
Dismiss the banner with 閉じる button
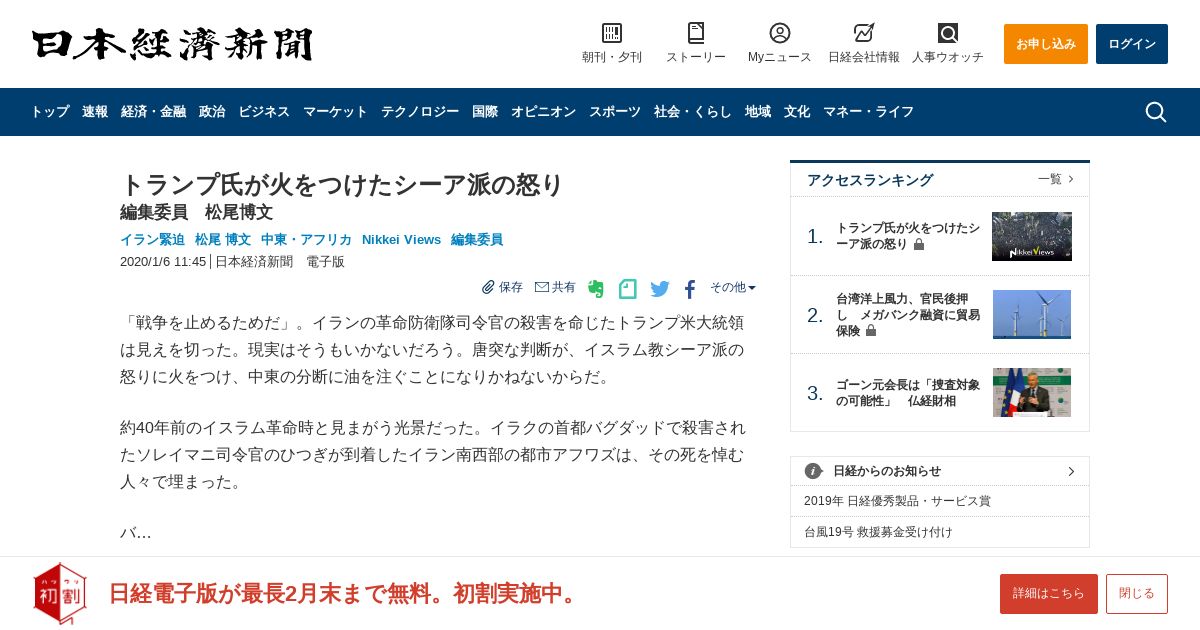(x=1137, y=594)
